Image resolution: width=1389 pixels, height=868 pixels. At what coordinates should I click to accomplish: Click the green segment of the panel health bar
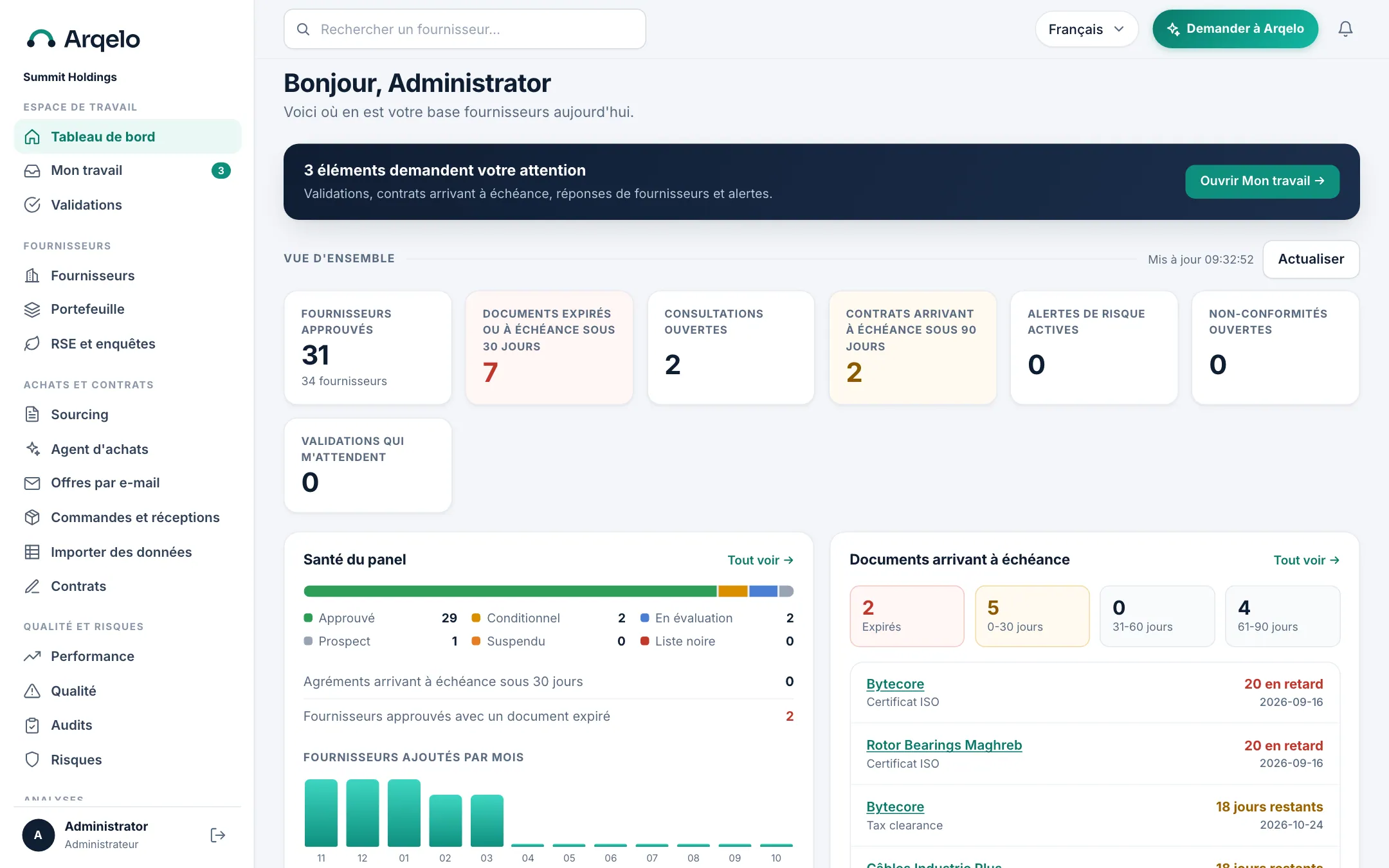510,591
